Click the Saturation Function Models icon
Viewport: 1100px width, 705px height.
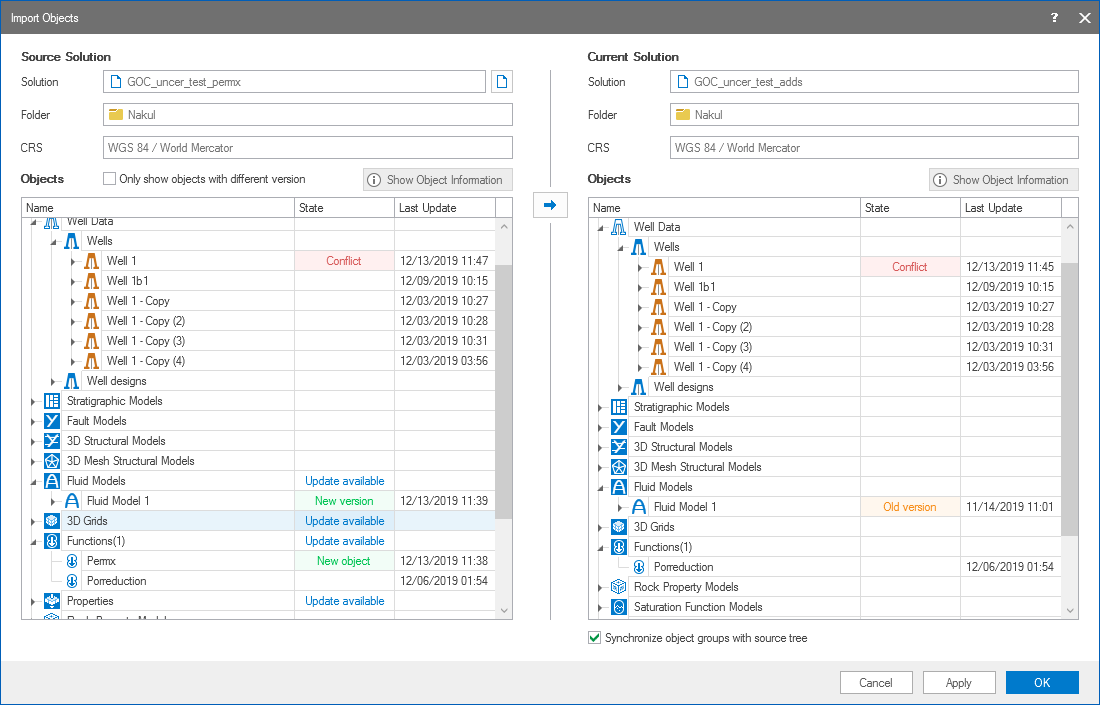coord(619,607)
